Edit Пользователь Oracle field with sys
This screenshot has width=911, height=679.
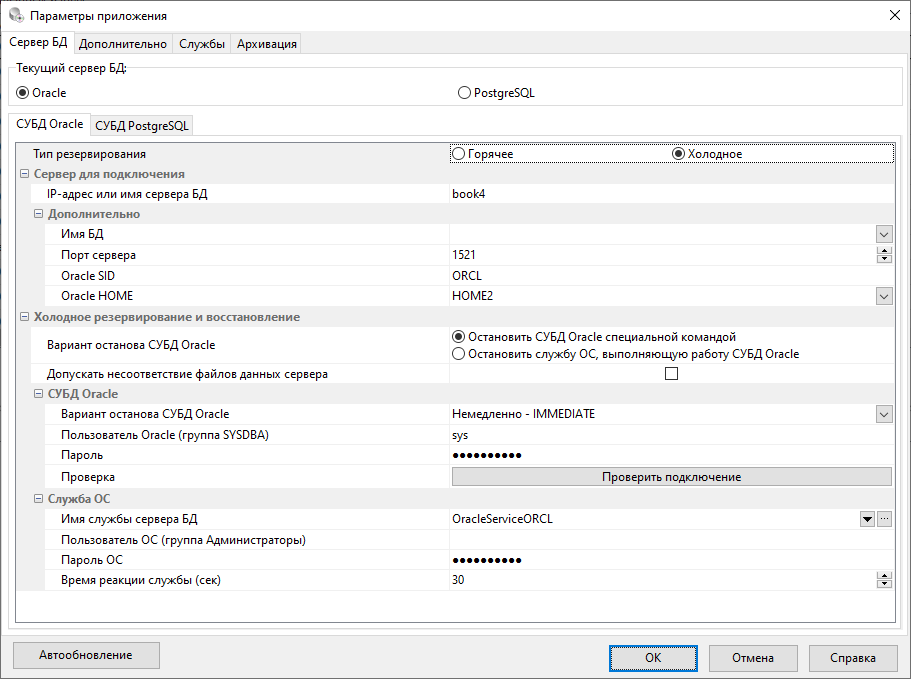672,435
